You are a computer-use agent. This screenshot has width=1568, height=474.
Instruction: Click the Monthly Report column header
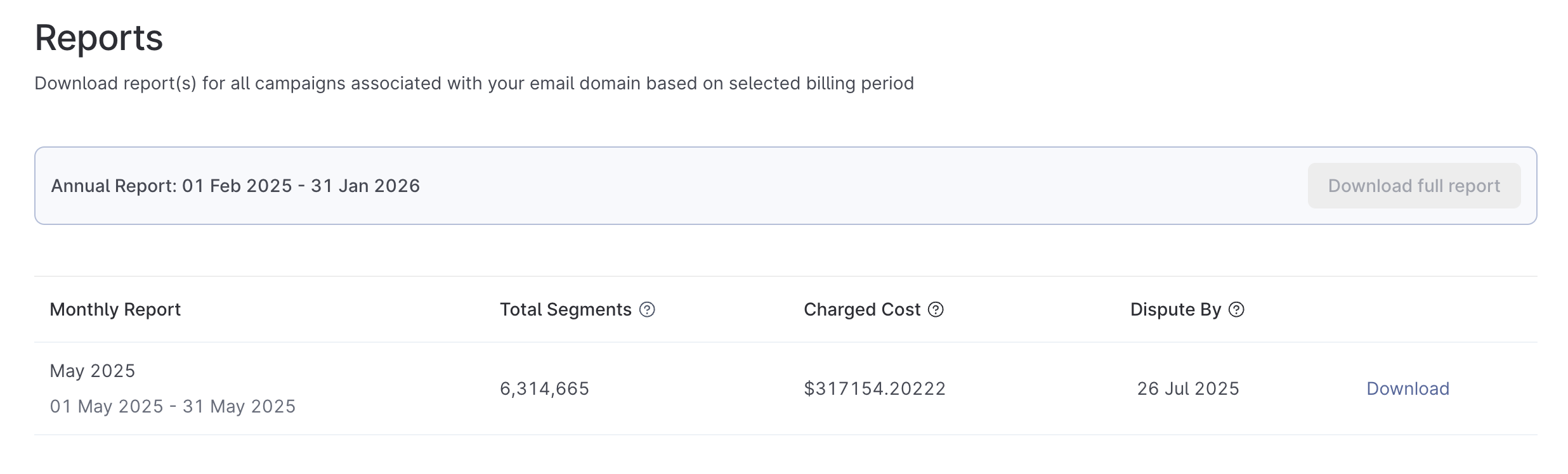[x=115, y=309]
